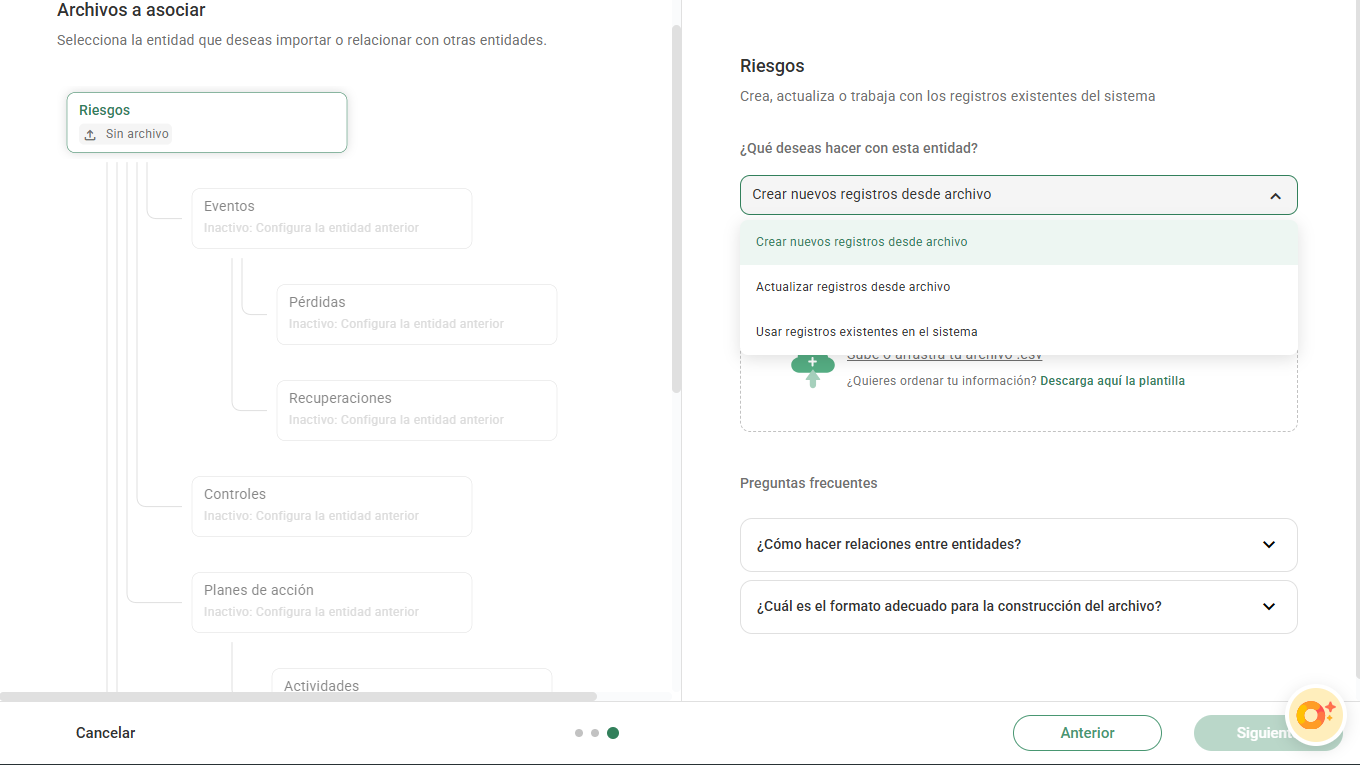Select the Pérdidas entity node

[417, 314]
